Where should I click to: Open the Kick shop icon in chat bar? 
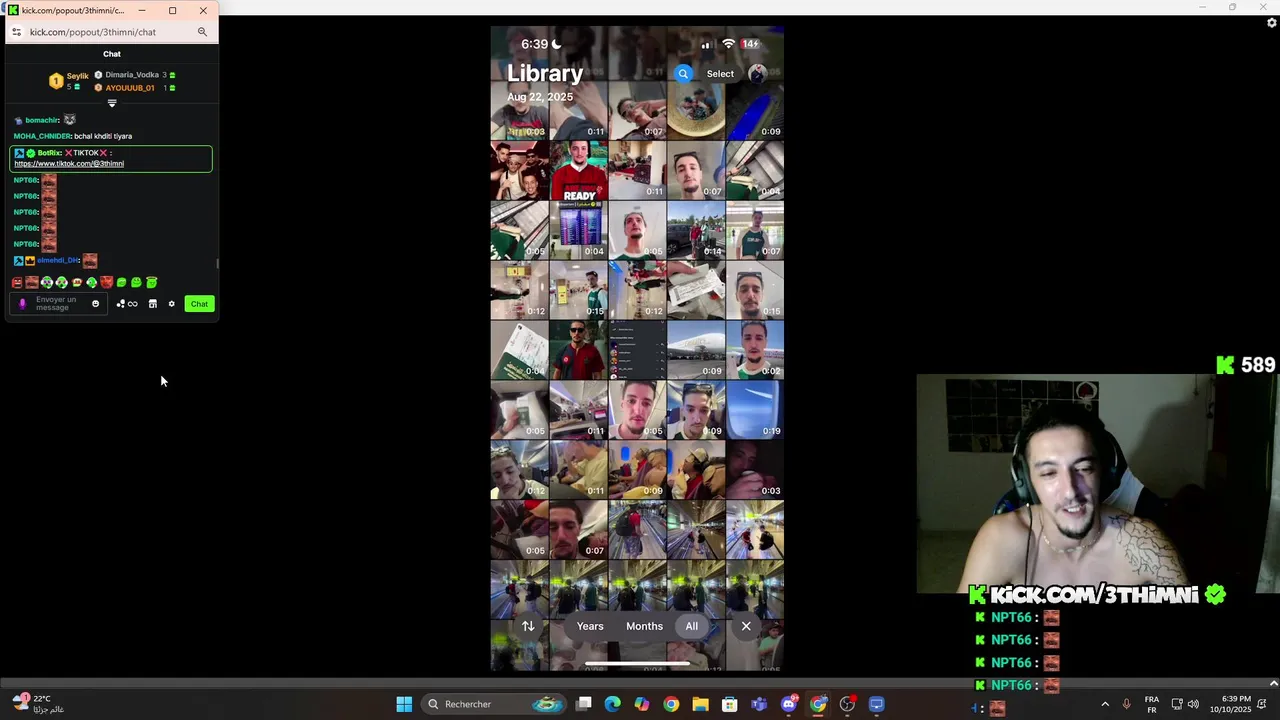tap(153, 304)
